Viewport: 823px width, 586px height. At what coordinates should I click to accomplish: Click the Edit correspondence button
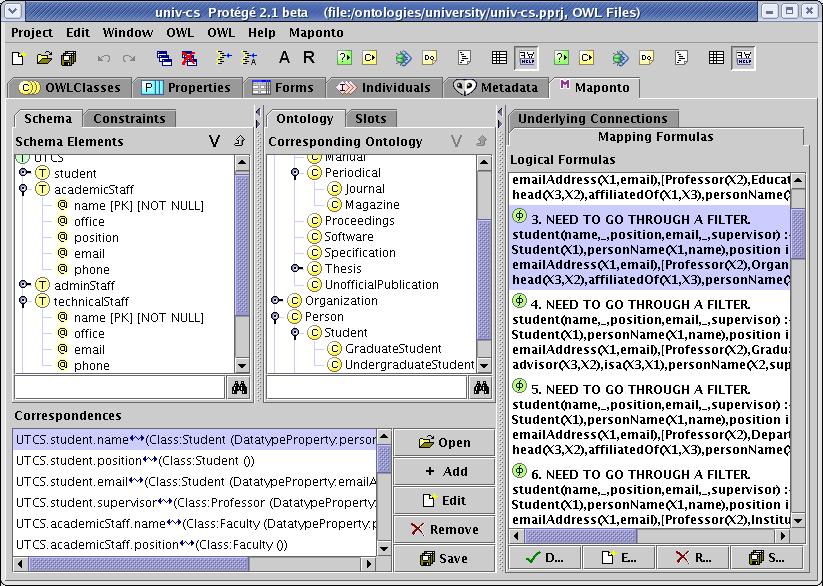tap(444, 500)
